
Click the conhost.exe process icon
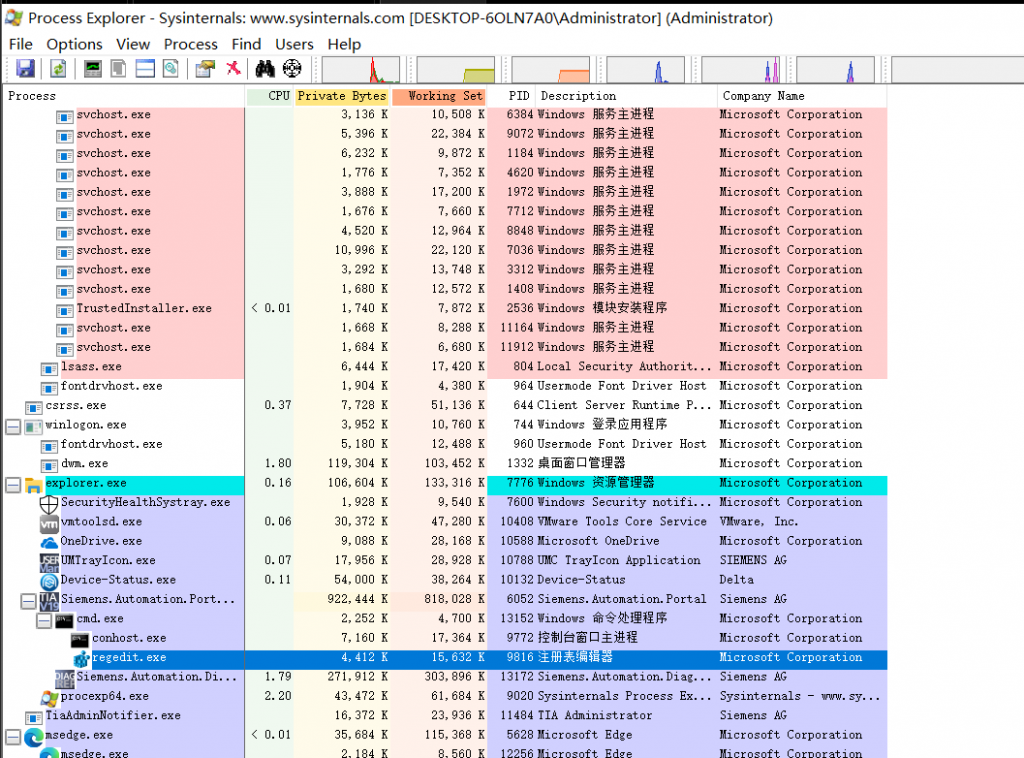point(80,639)
